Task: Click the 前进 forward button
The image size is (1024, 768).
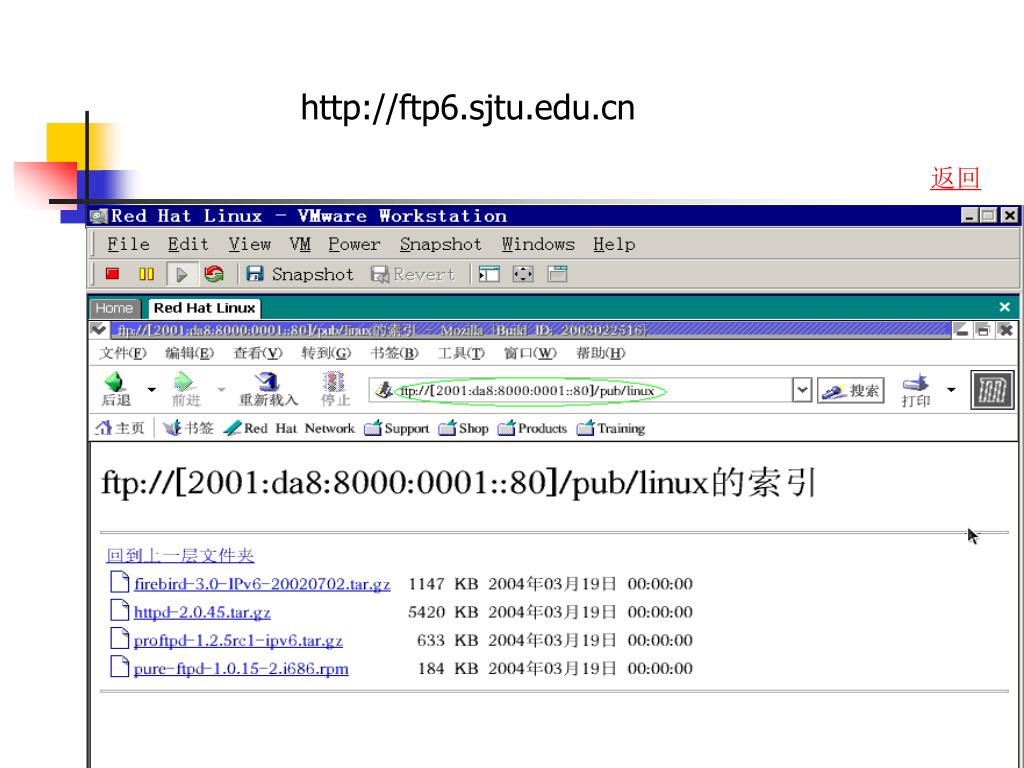Action: click(x=186, y=390)
